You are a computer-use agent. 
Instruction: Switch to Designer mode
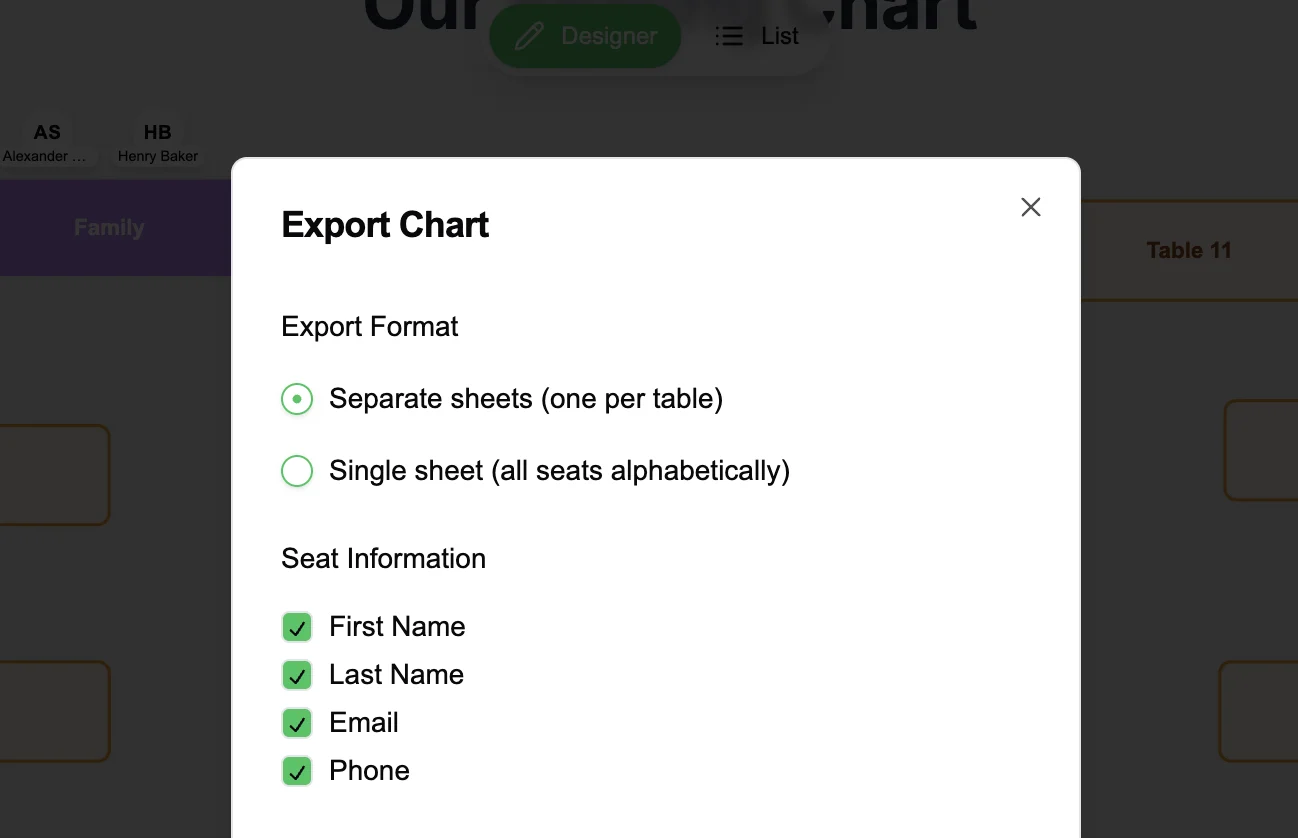pyautogui.click(x=585, y=36)
